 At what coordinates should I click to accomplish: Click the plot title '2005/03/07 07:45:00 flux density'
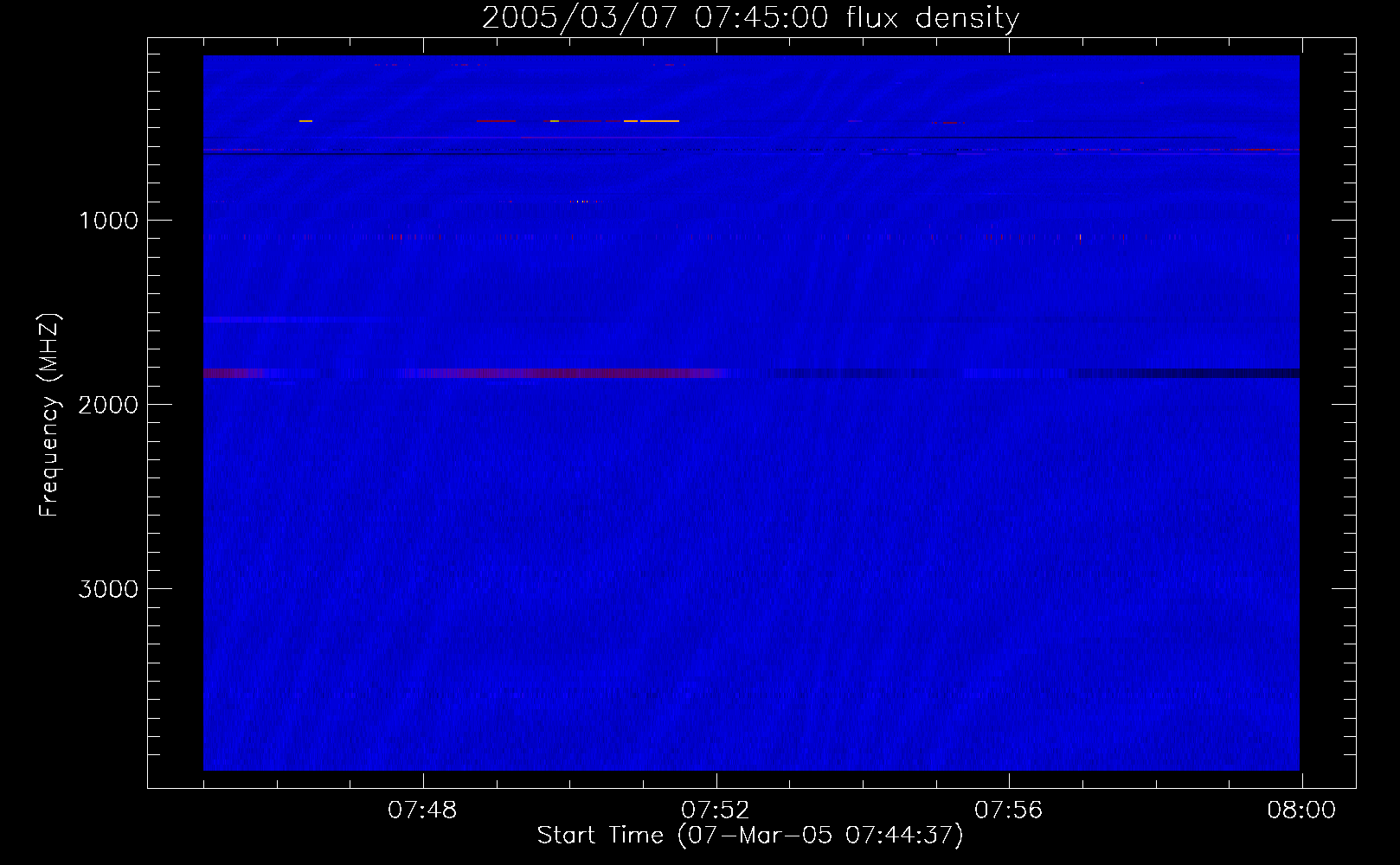750,18
